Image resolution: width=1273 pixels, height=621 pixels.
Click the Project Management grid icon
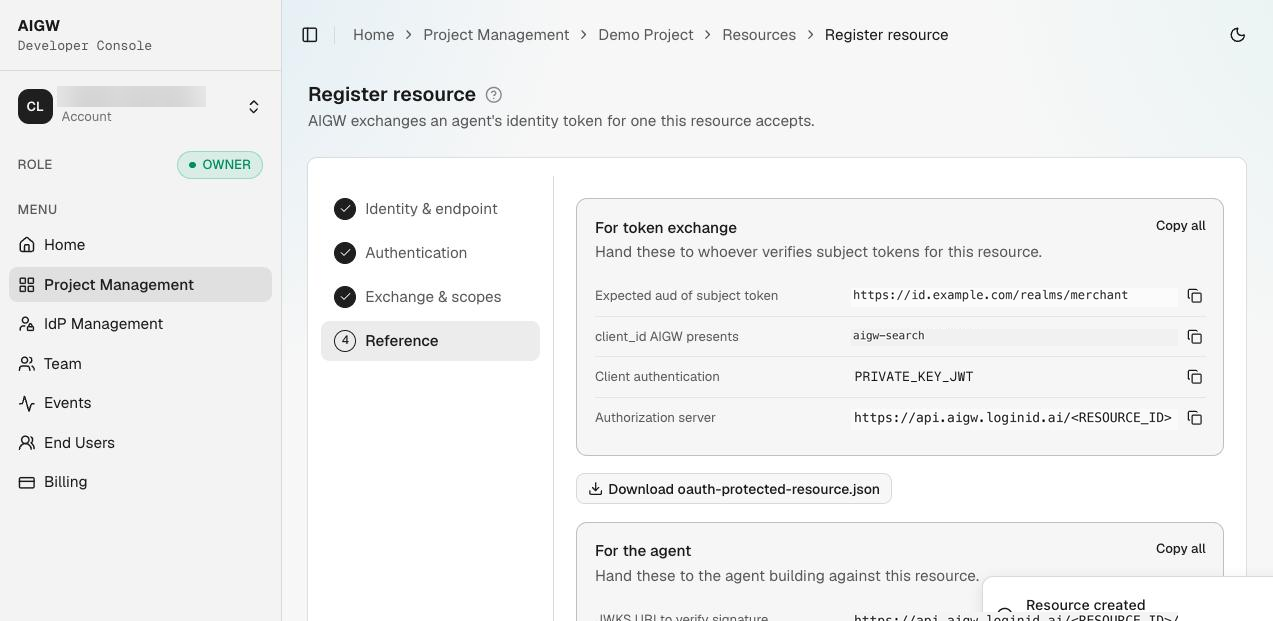(x=27, y=285)
